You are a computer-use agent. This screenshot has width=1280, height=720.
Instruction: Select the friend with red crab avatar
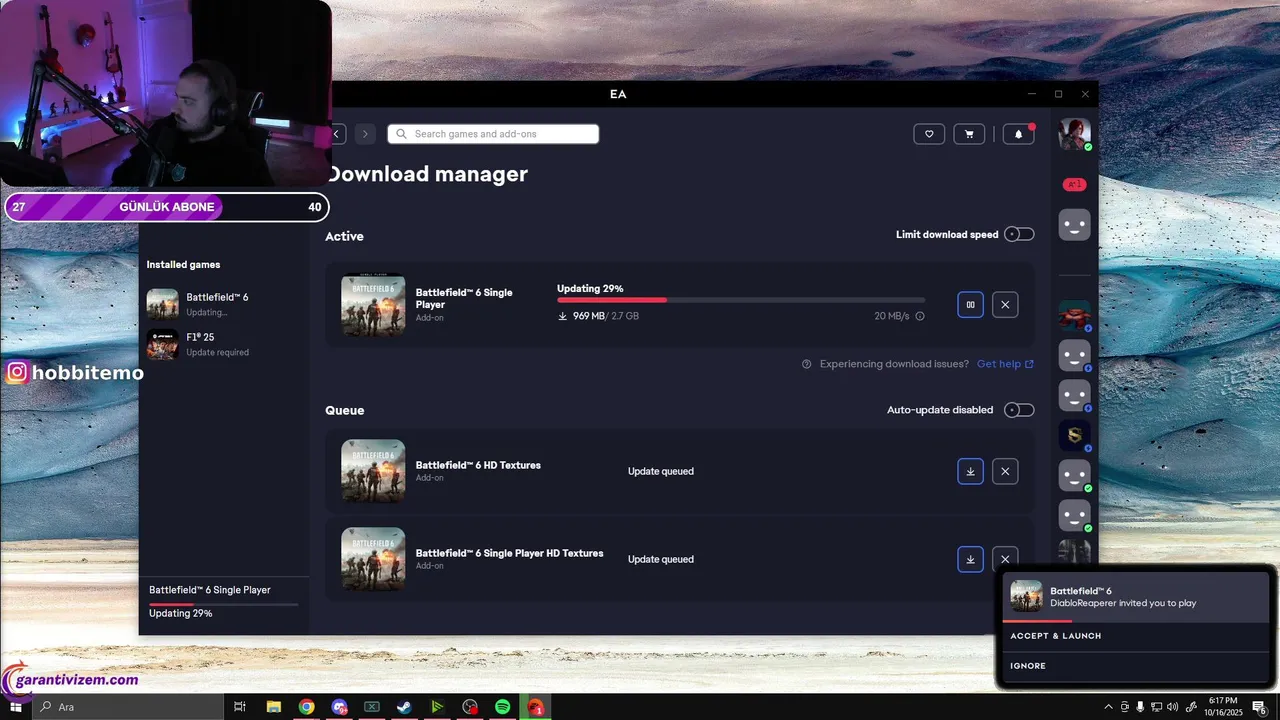coord(1074,315)
